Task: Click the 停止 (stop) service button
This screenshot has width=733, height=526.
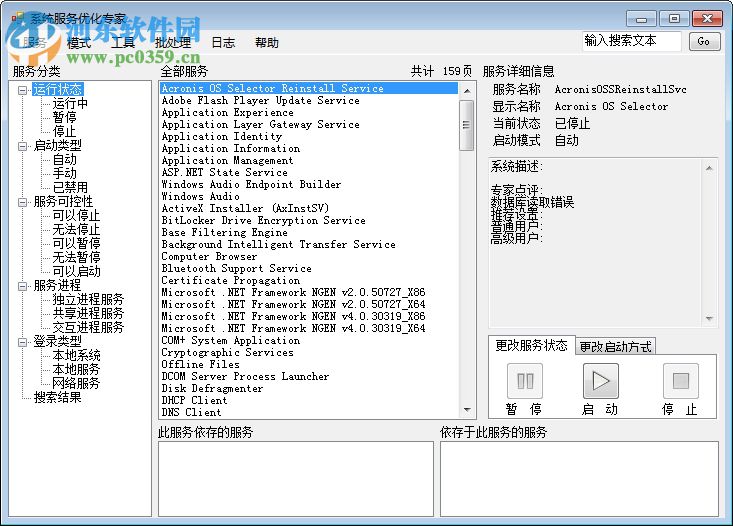Action: [x=681, y=381]
